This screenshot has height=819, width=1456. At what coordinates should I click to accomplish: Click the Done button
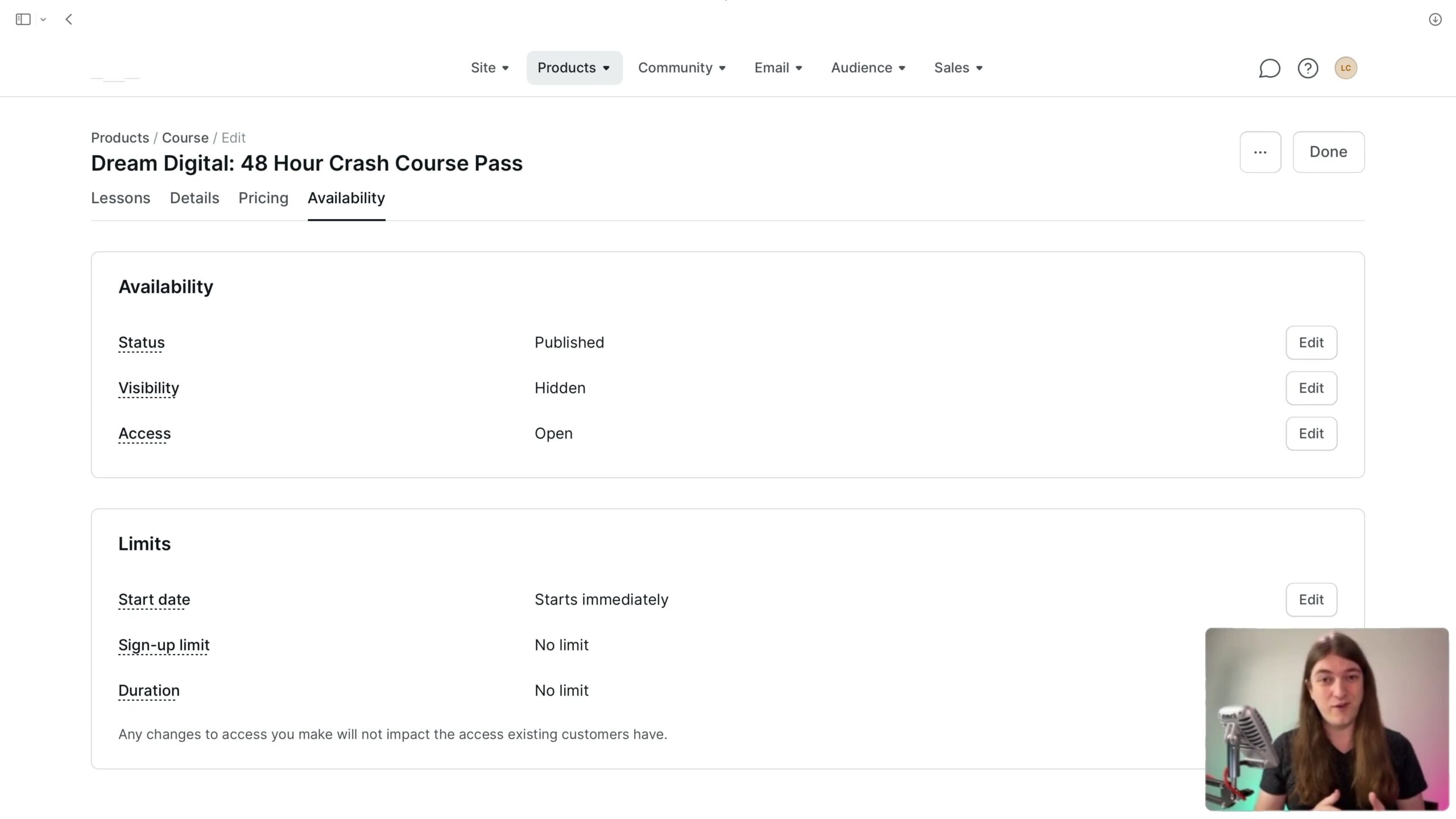pyautogui.click(x=1329, y=152)
